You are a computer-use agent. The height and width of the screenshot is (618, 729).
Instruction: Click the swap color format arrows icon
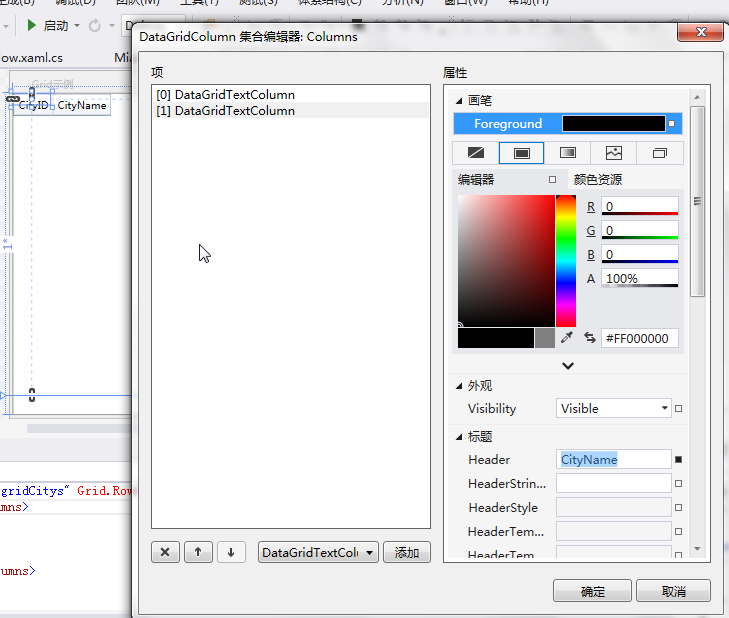pyautogui.click(x=590, y=338)
